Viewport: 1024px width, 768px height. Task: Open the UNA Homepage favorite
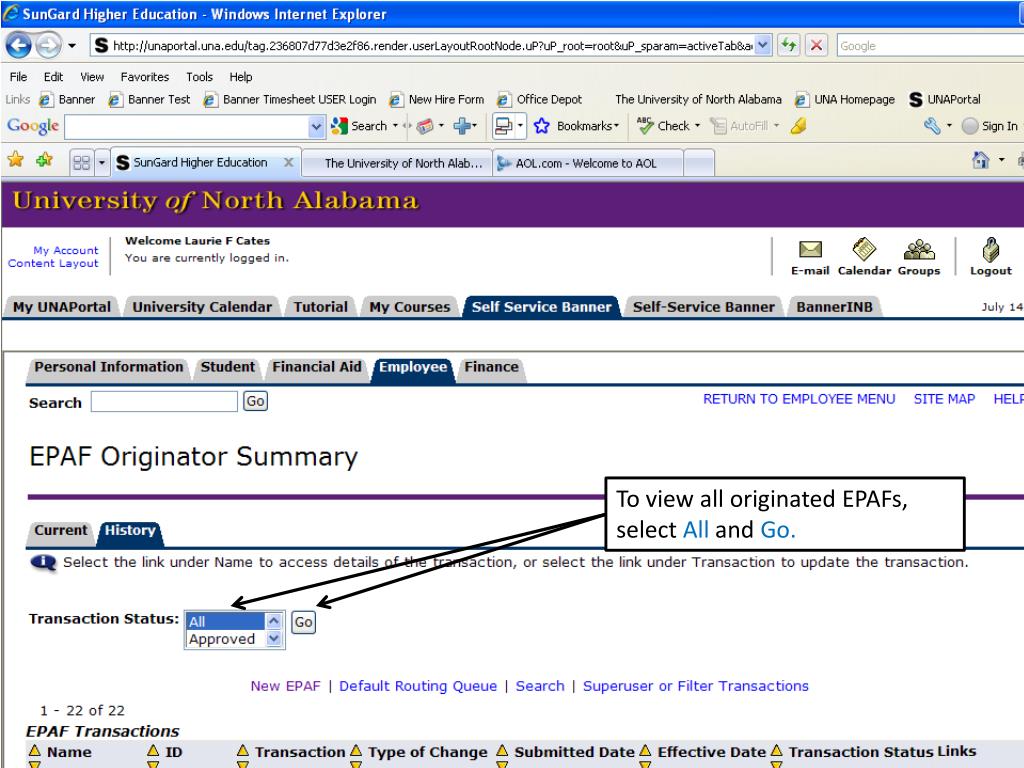844,100
